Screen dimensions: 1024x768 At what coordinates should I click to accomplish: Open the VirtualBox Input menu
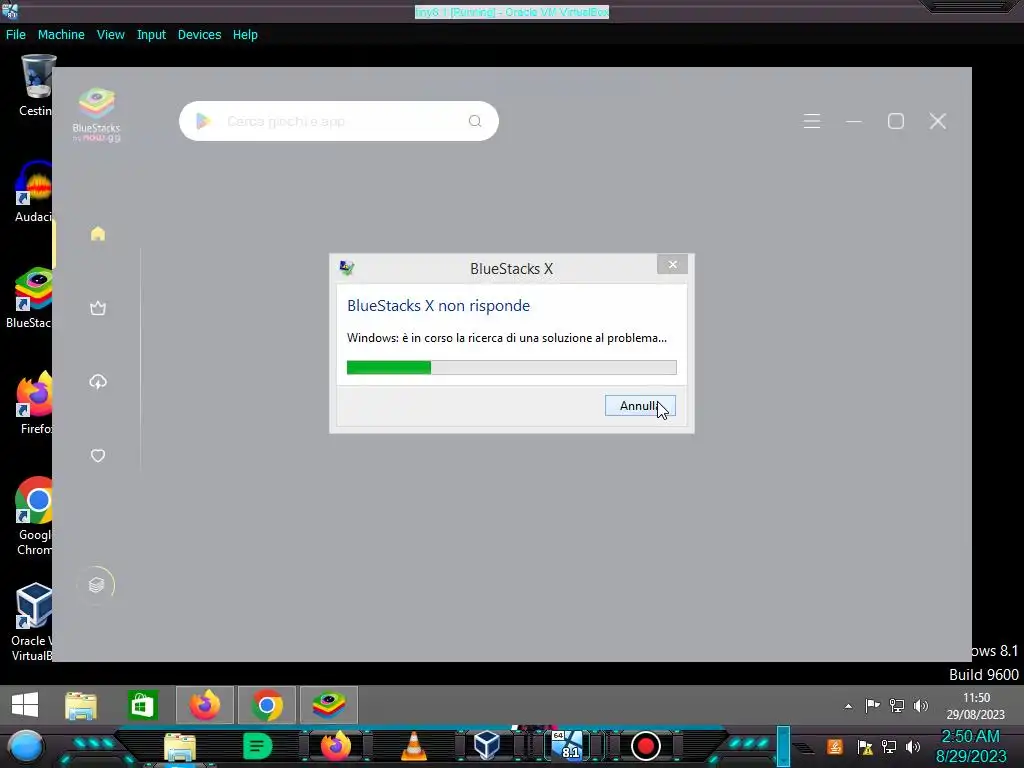[151, 35]
